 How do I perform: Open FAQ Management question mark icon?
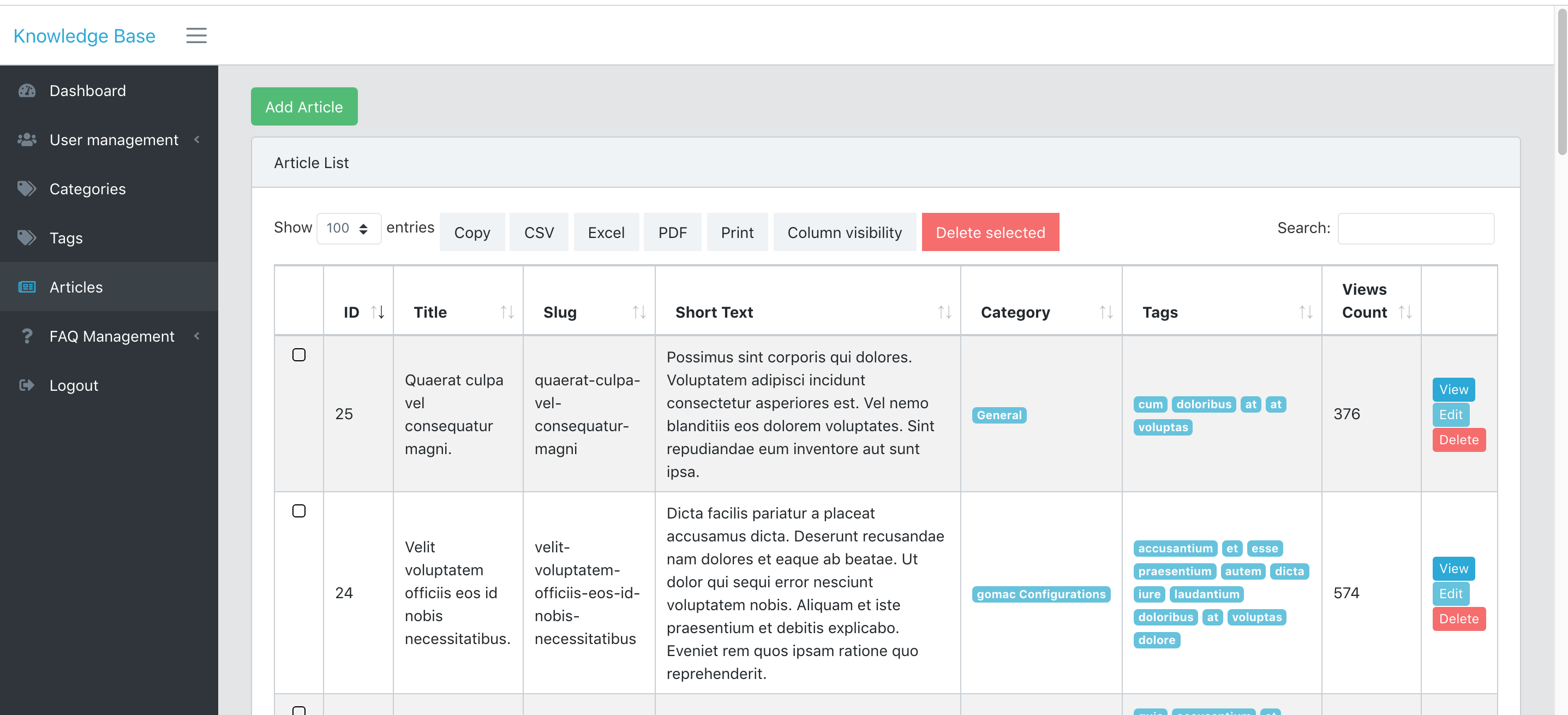[27, 336]
